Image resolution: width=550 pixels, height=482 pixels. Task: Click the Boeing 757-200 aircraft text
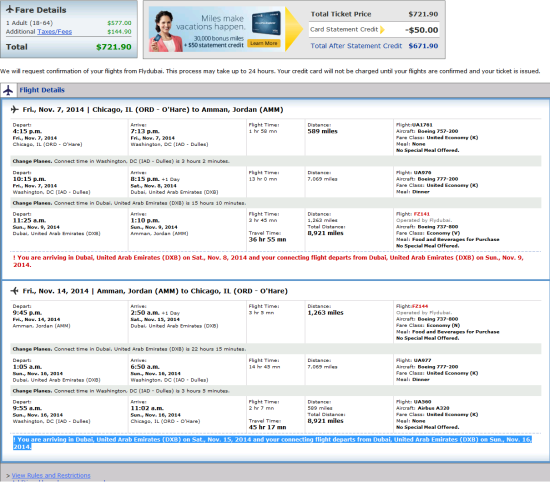[438, 131]
